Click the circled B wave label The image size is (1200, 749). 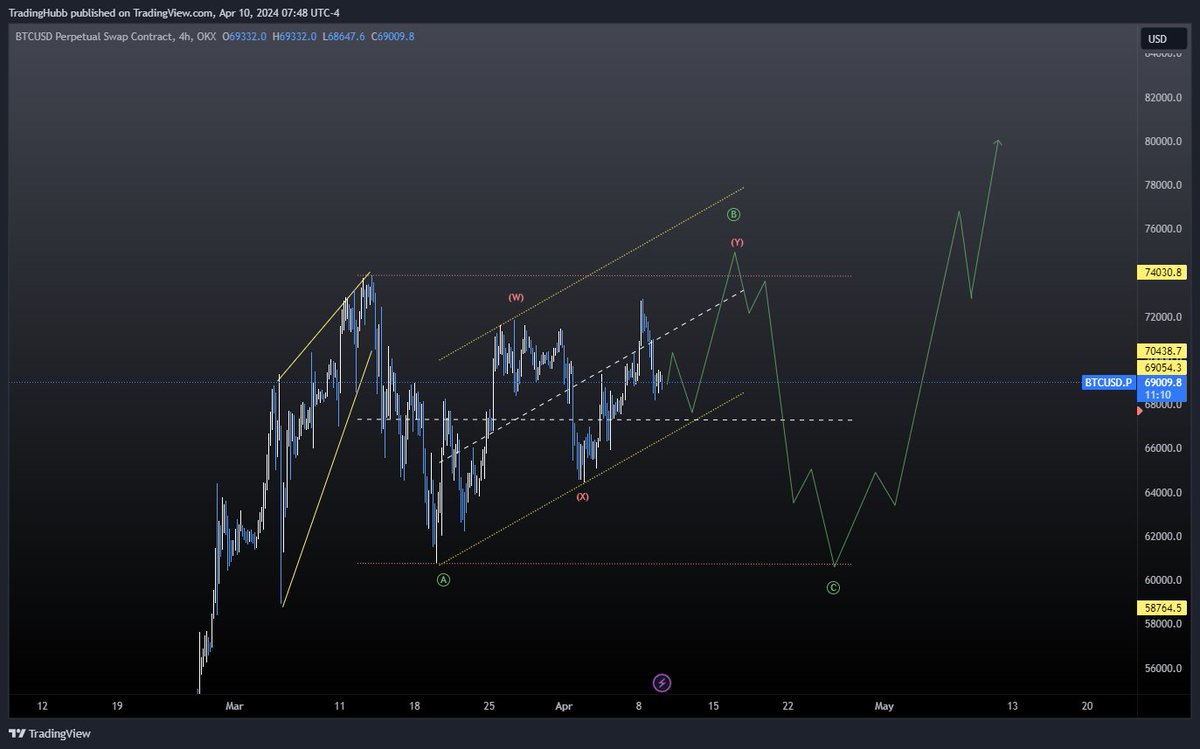click(733, 214)
